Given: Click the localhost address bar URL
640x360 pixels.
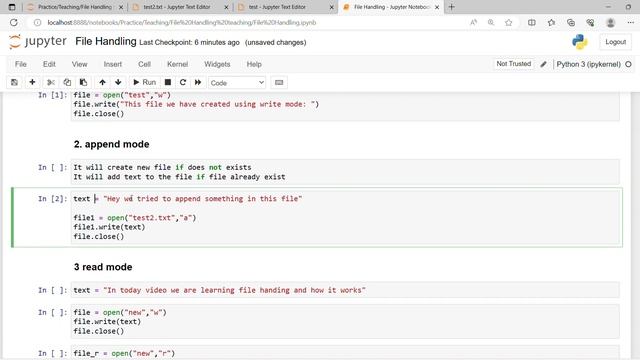Looking at the screenshot, I should pos(182,22).
